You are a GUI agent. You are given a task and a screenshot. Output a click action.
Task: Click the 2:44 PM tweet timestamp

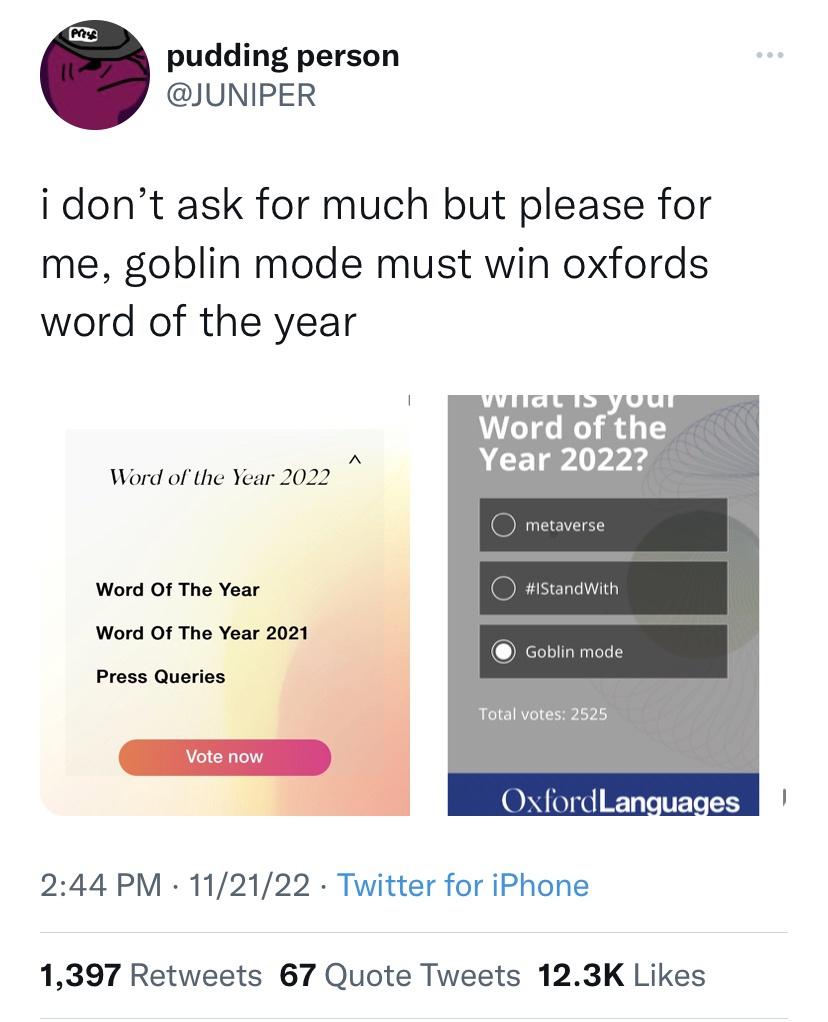pos(99,885)
